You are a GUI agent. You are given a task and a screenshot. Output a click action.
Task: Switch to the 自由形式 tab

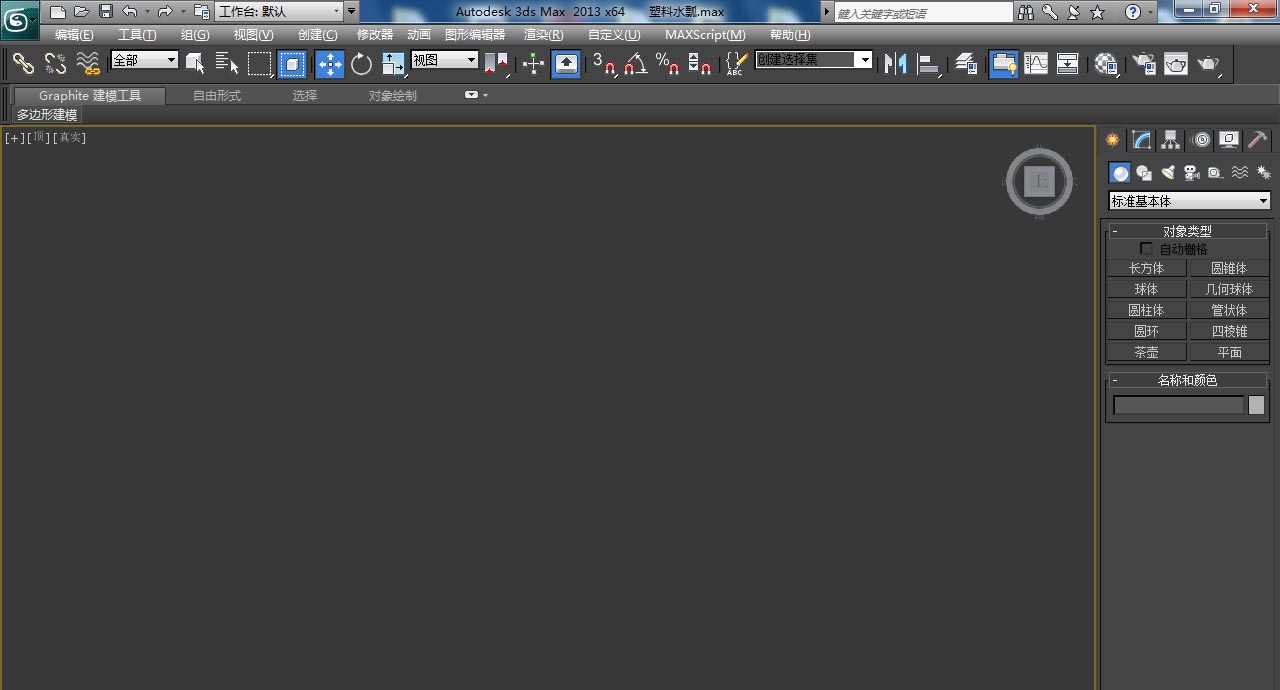coord(217,96)
